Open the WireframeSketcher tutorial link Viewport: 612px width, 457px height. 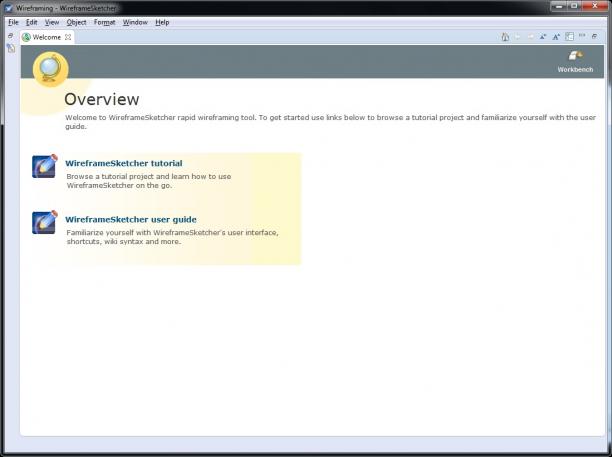(x=124, y=163)
